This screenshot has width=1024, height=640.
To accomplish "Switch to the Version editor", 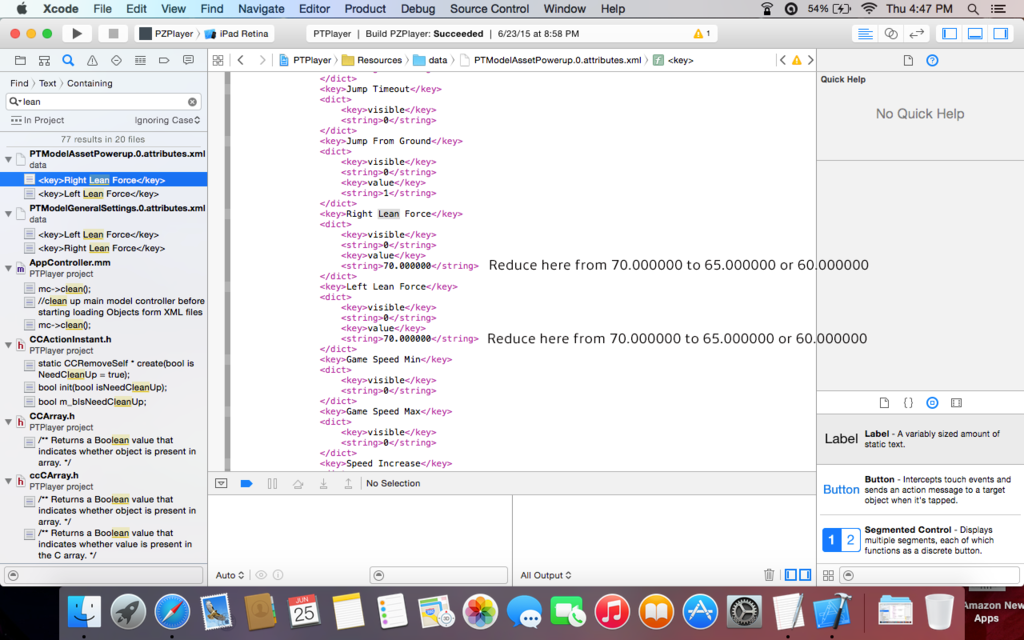I will pyautogui.click(x=916, y=33).
